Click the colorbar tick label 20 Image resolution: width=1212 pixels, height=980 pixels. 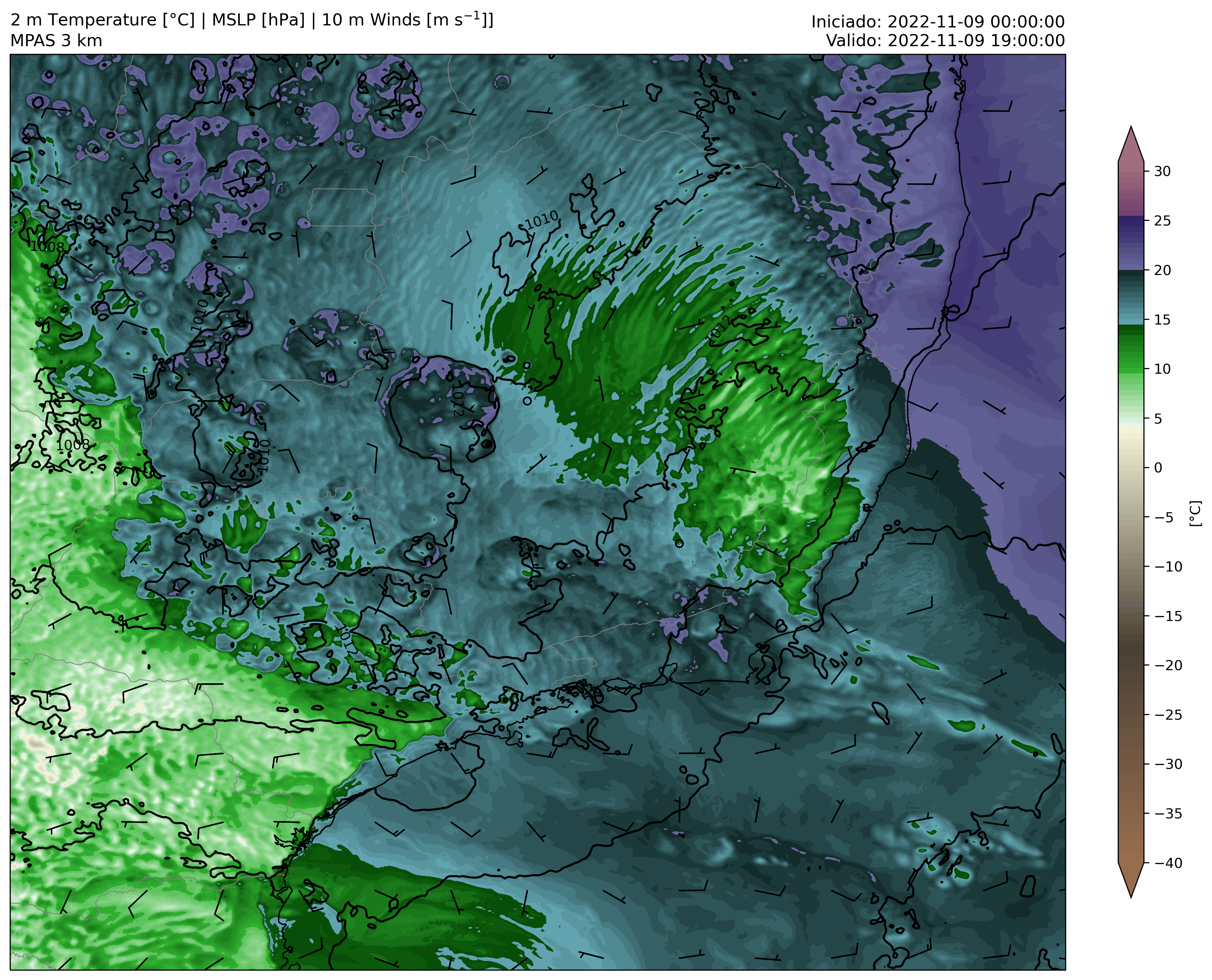(1162, 270)
